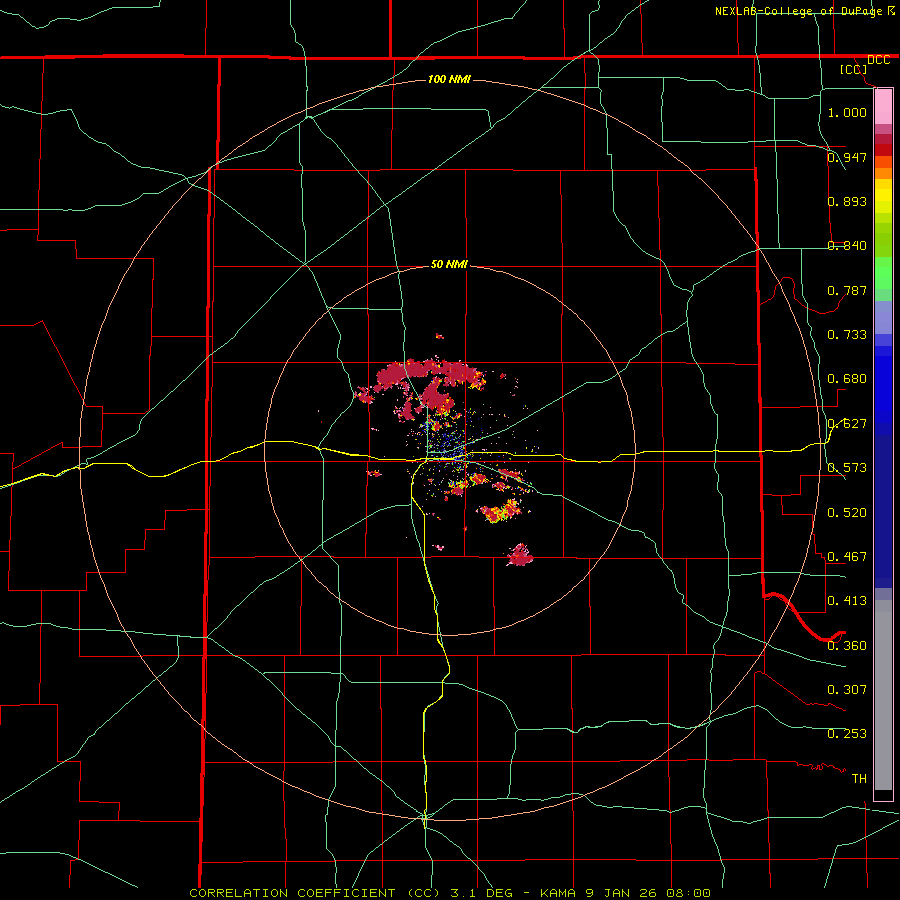Pick the light pink segment of the color bar
This screenshot has width=900, height=900.
click(883, 106)
